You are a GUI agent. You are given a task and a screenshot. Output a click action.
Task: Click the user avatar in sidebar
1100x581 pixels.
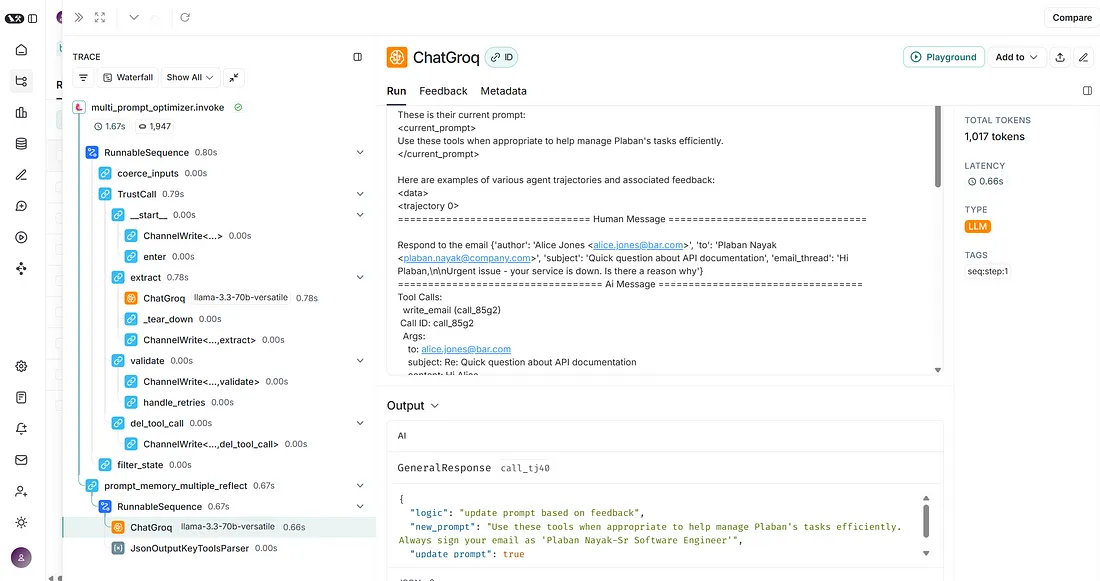pos(21,558)
